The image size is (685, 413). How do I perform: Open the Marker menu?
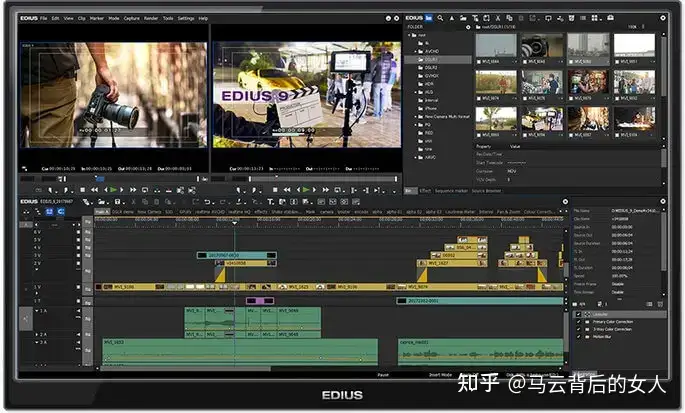97,18
